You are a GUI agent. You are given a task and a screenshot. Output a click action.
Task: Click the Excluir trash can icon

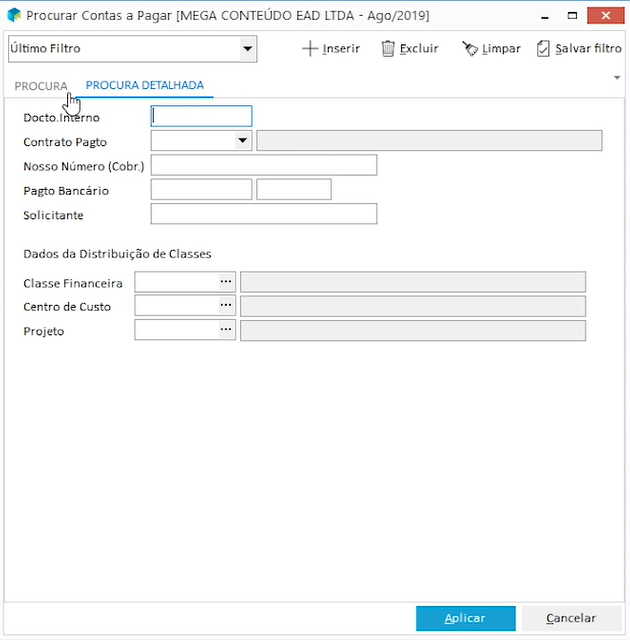pos(388,49)
